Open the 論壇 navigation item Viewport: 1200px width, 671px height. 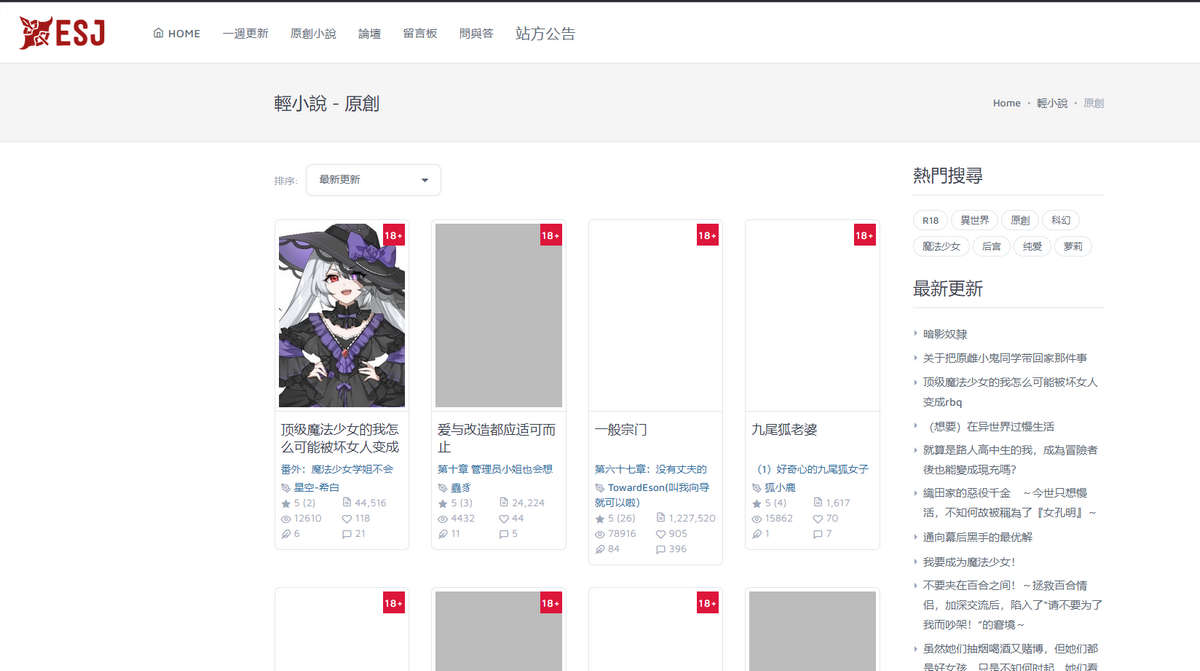click(x=369, y=33)
